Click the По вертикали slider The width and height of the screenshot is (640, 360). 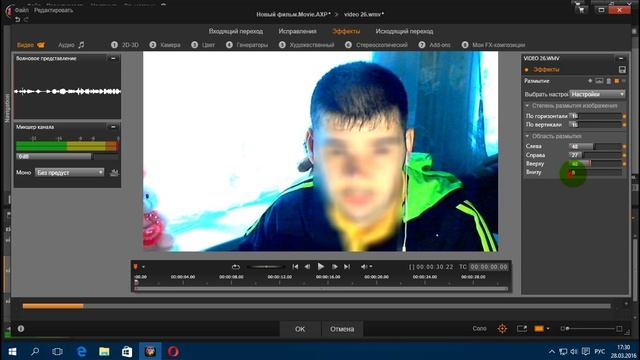point(595,124)
